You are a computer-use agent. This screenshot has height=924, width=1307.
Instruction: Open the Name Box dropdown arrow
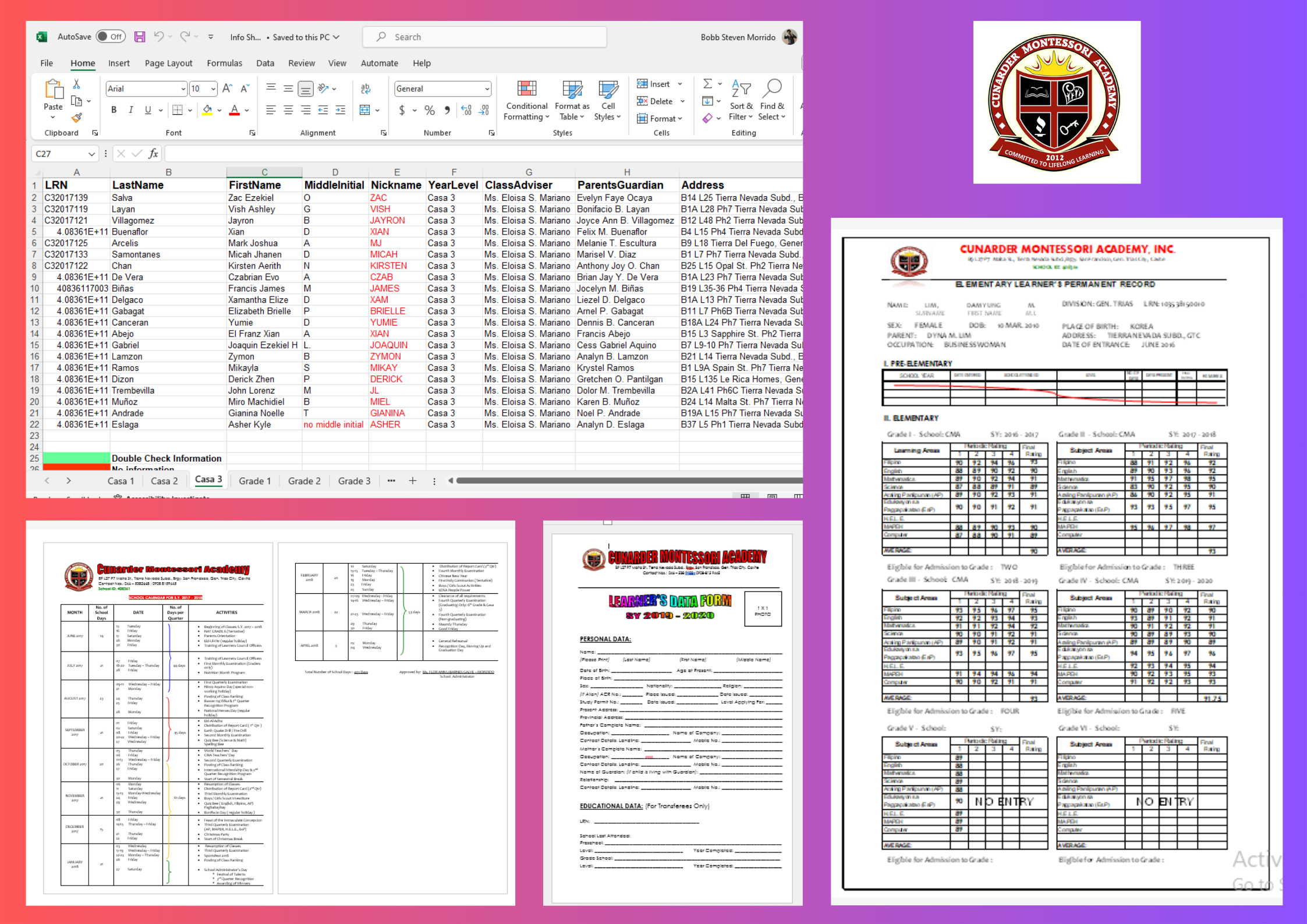point(91,154)
